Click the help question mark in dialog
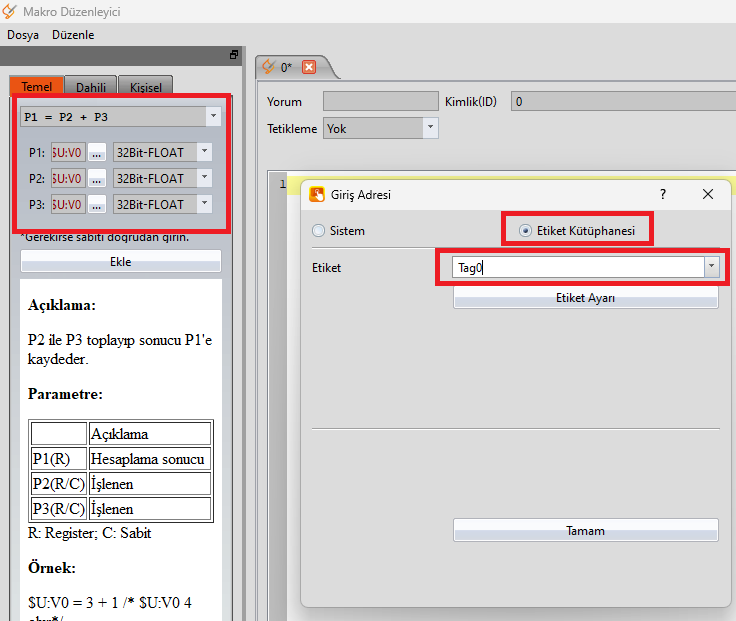 pos(663,194)
